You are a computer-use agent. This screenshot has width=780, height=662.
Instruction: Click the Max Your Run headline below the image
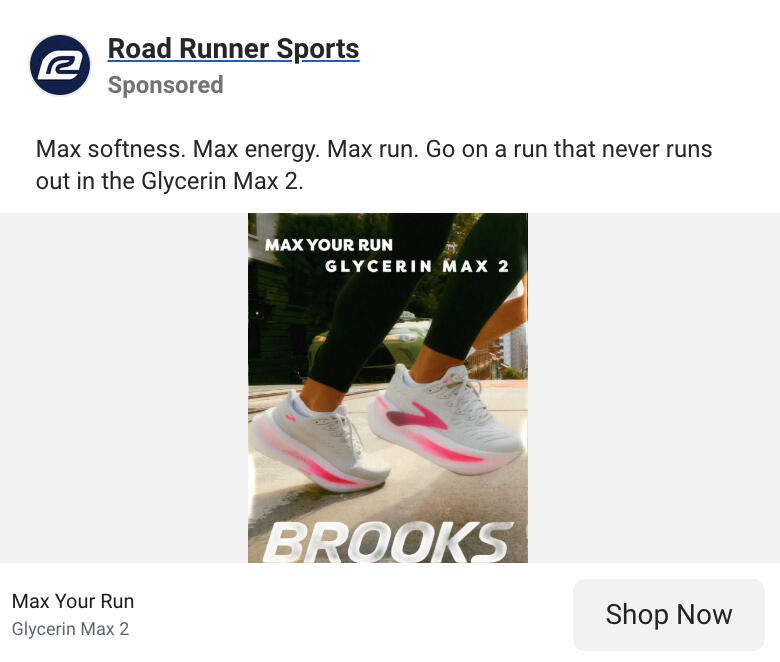click(73, 601)
